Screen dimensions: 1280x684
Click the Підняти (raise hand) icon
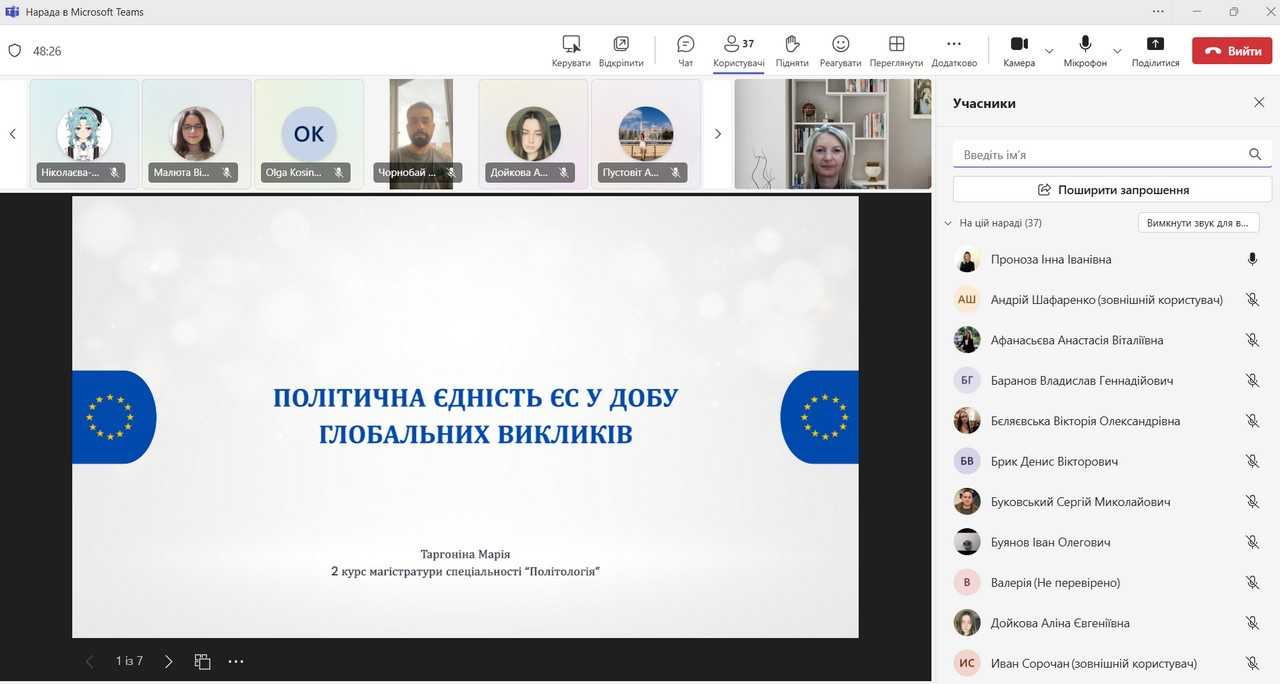tap(791, 50)
